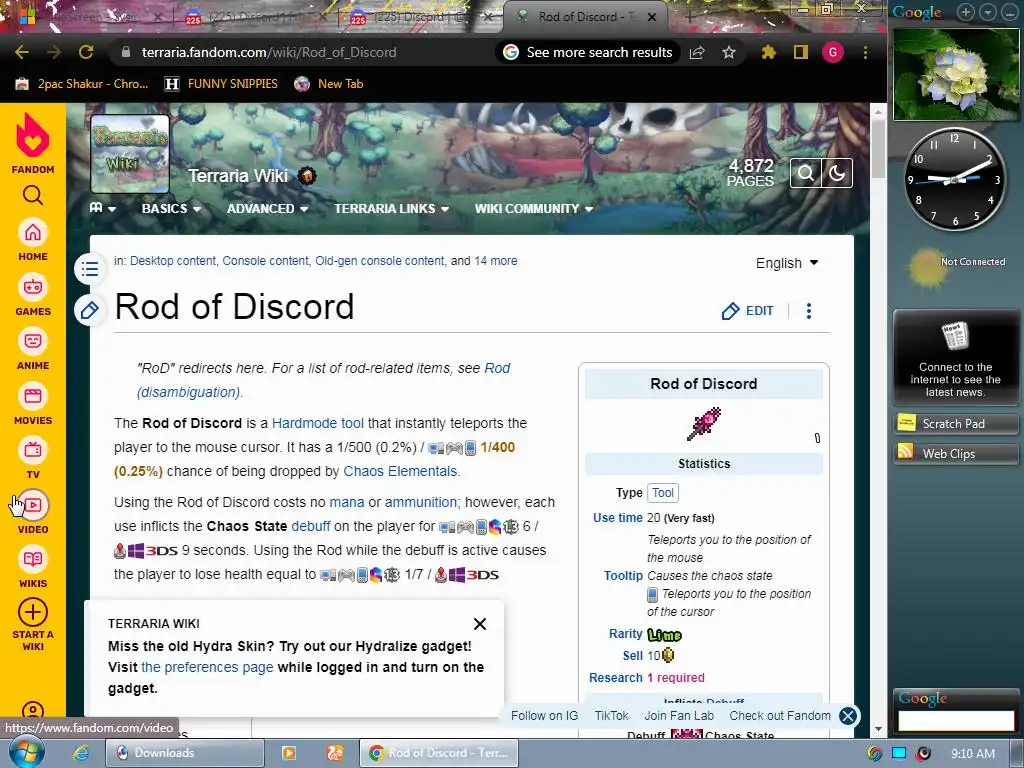Image resolution: width=1024 pixels, height=768 pixels.
Task: Expand the 14 more categories link
Action: 496,261
